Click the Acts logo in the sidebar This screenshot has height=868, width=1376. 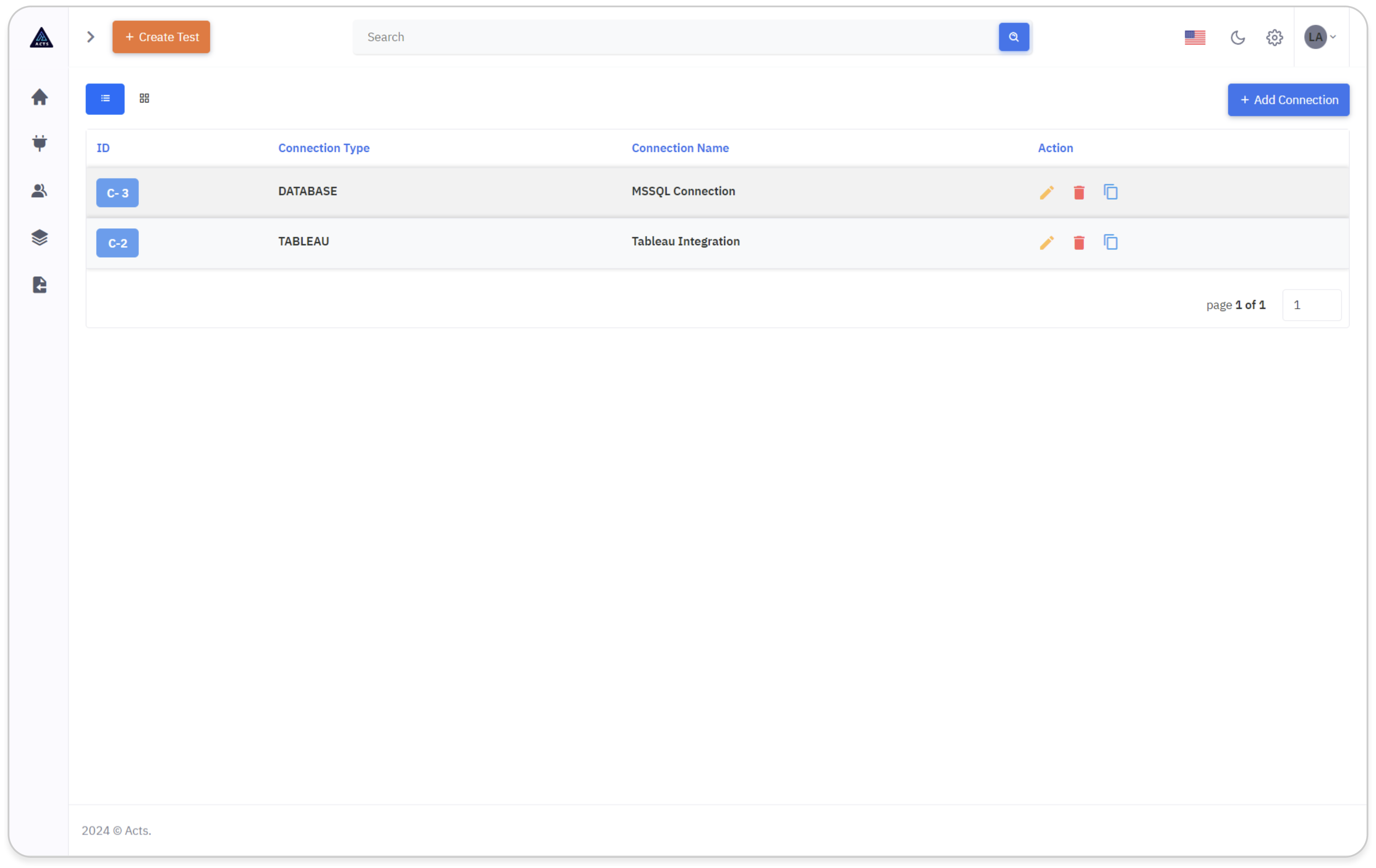click(x=41, y=37)
